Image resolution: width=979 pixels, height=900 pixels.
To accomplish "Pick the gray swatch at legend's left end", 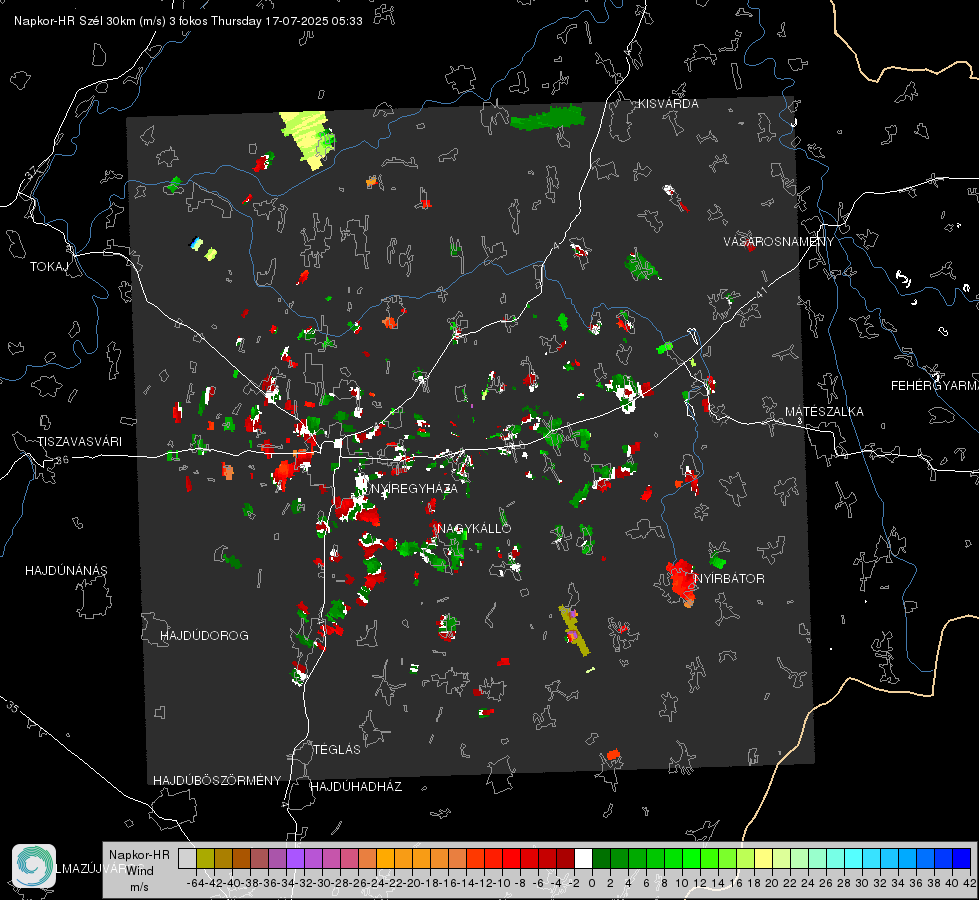I will (x=187, y=858).
